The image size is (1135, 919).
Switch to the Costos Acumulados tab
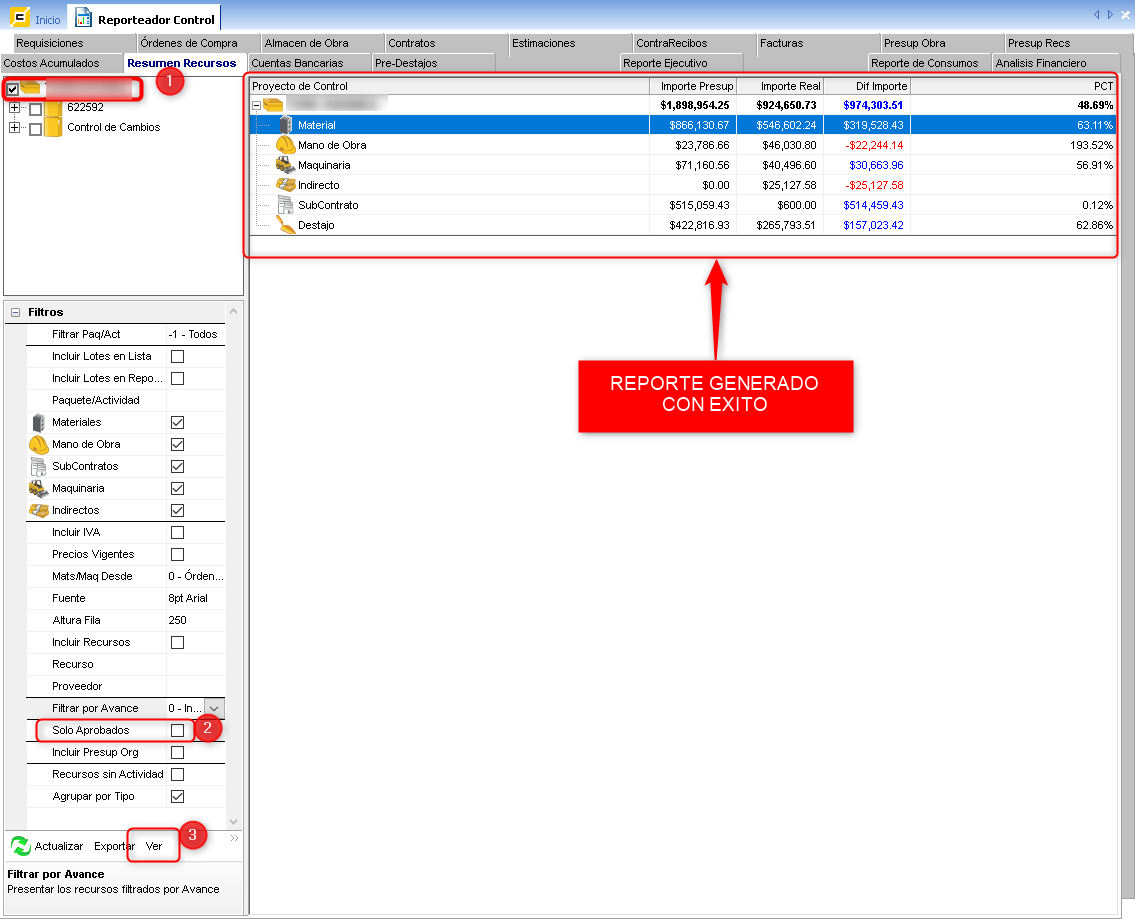point(52,63)
